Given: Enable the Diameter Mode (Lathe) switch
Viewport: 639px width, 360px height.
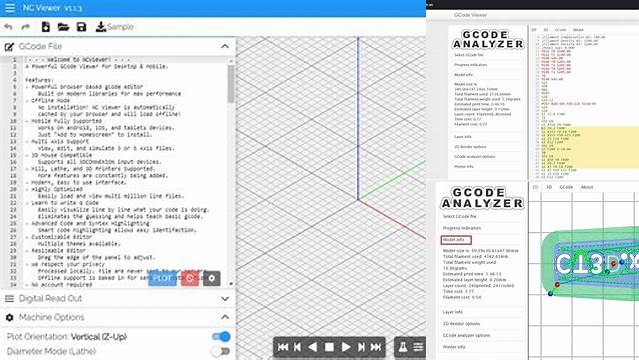Looking at the screenshot, I should tap(221, 351).
